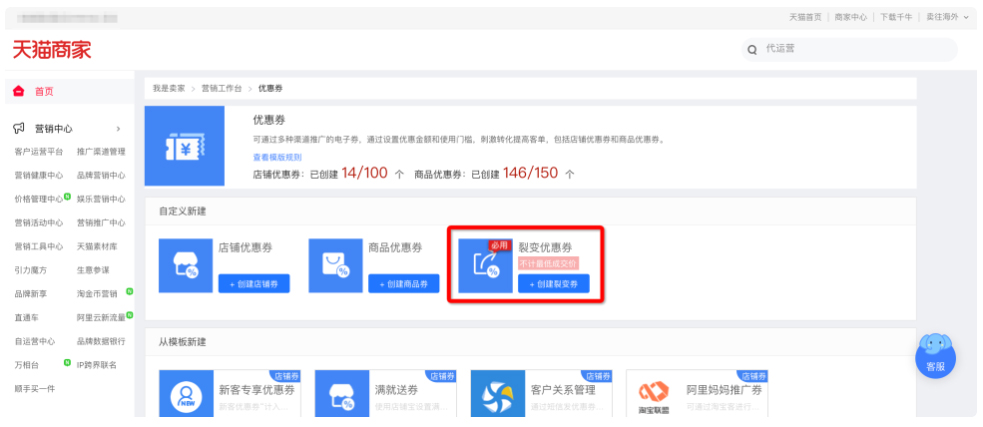Open 品牌营销中心 in the sidebar
This screenshot has height=427, width=983.
(x=101, y=176)
